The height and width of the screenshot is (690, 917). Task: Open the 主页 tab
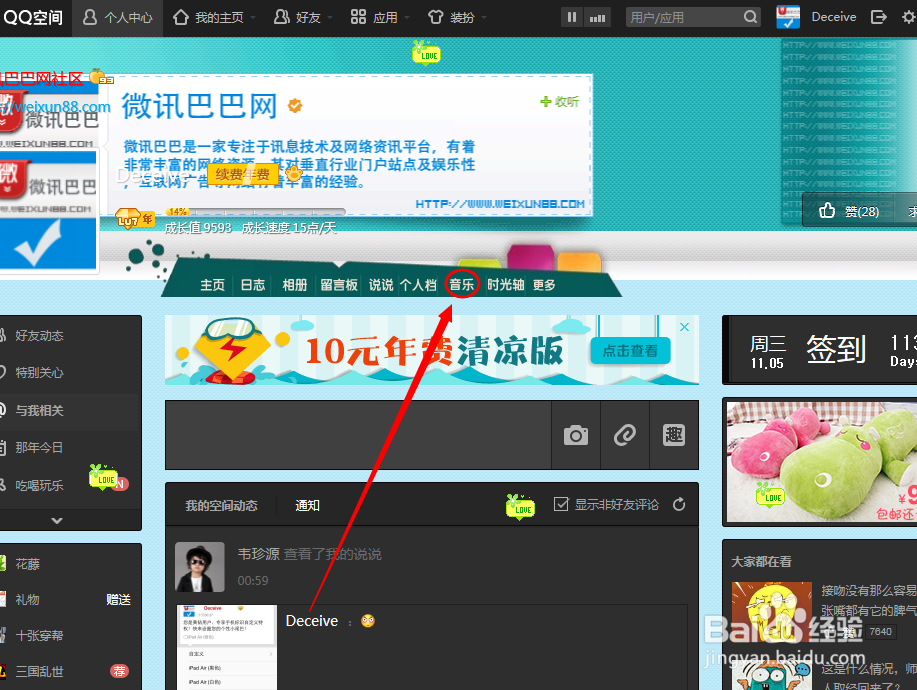click(212, 285)
